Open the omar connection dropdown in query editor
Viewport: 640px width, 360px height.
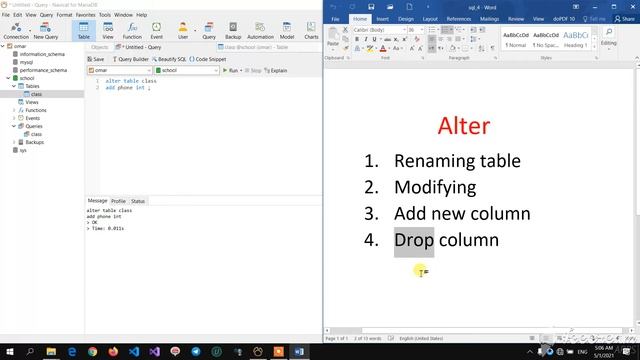point(148,71)
